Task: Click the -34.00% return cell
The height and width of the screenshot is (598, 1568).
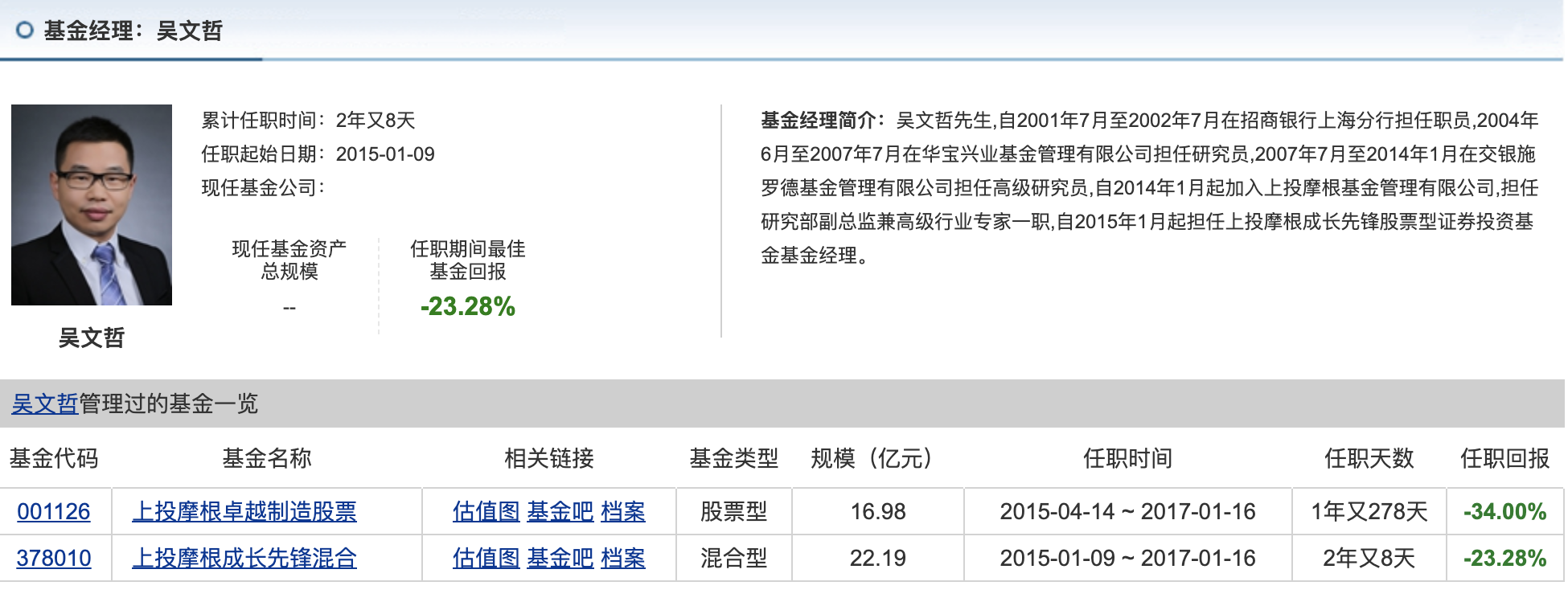Action: (1505, 512)
